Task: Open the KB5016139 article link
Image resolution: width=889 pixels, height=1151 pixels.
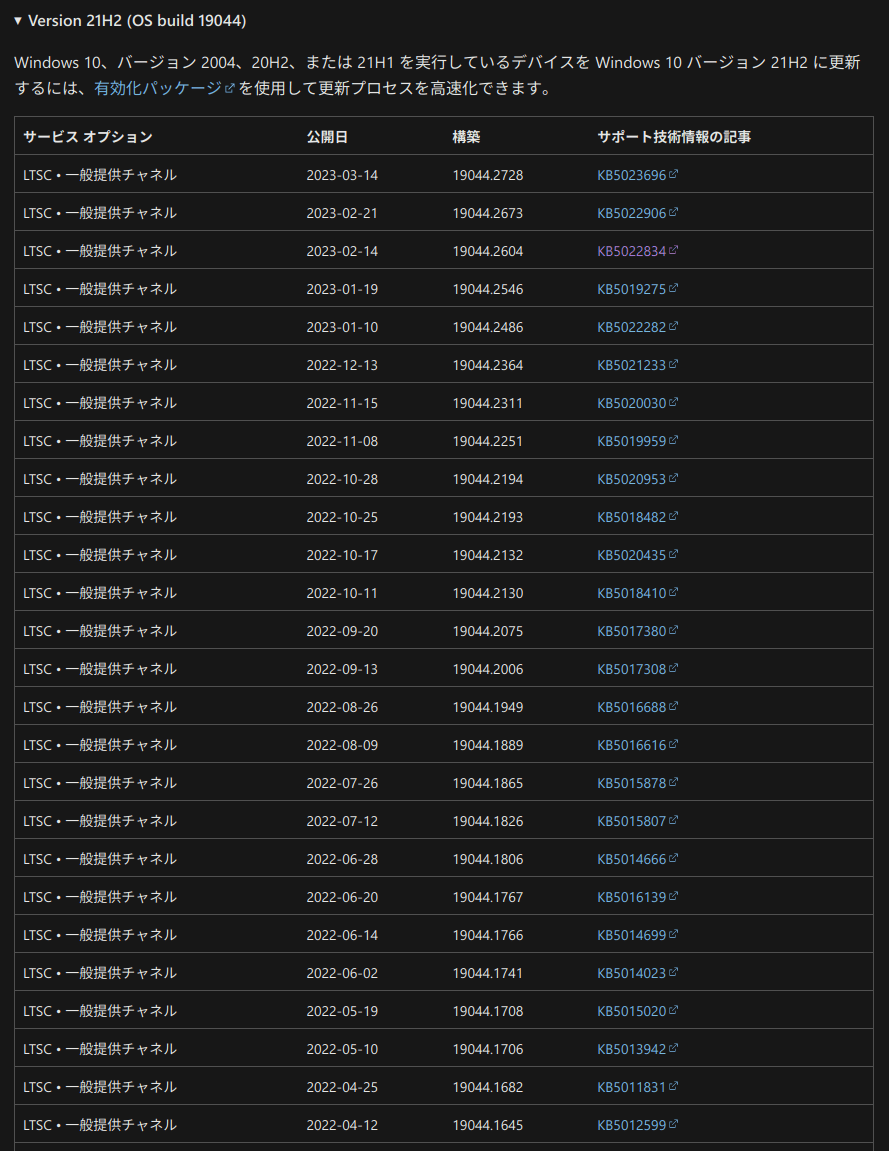Action: click(631, 897)
